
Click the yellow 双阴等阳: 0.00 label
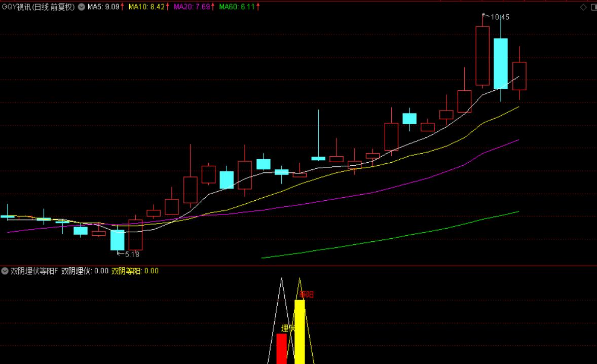(x=135, y=271)
